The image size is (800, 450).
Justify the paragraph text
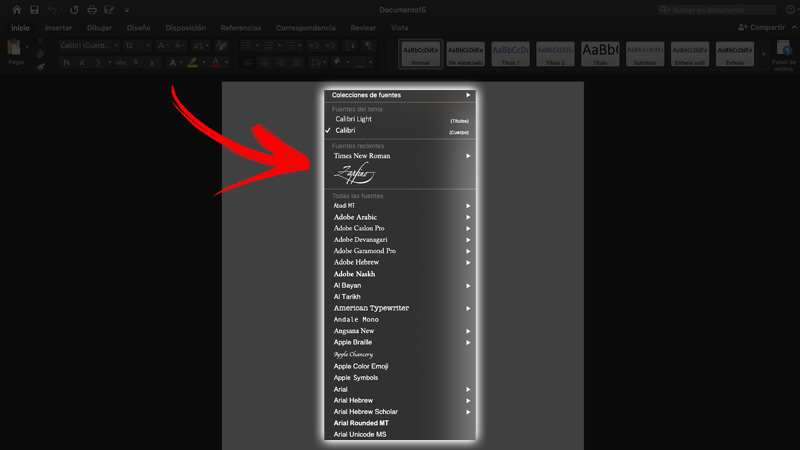[297, 62]
